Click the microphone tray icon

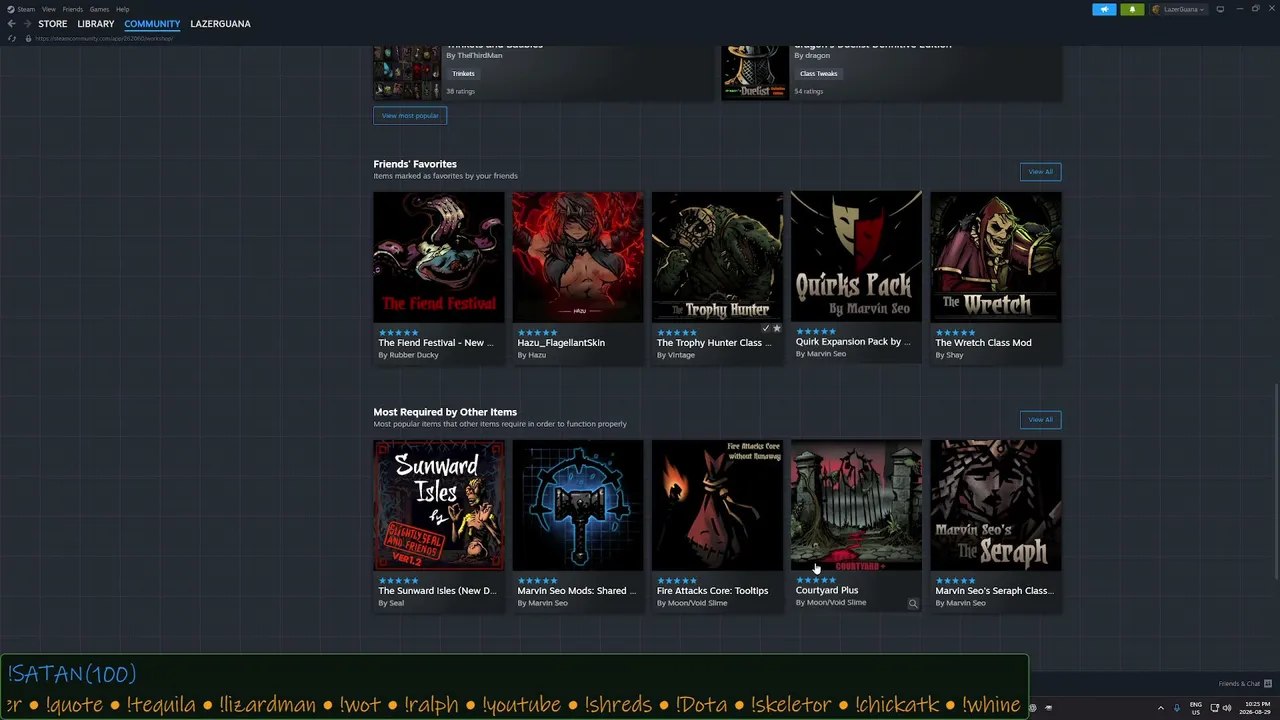tap(1176, 708)
